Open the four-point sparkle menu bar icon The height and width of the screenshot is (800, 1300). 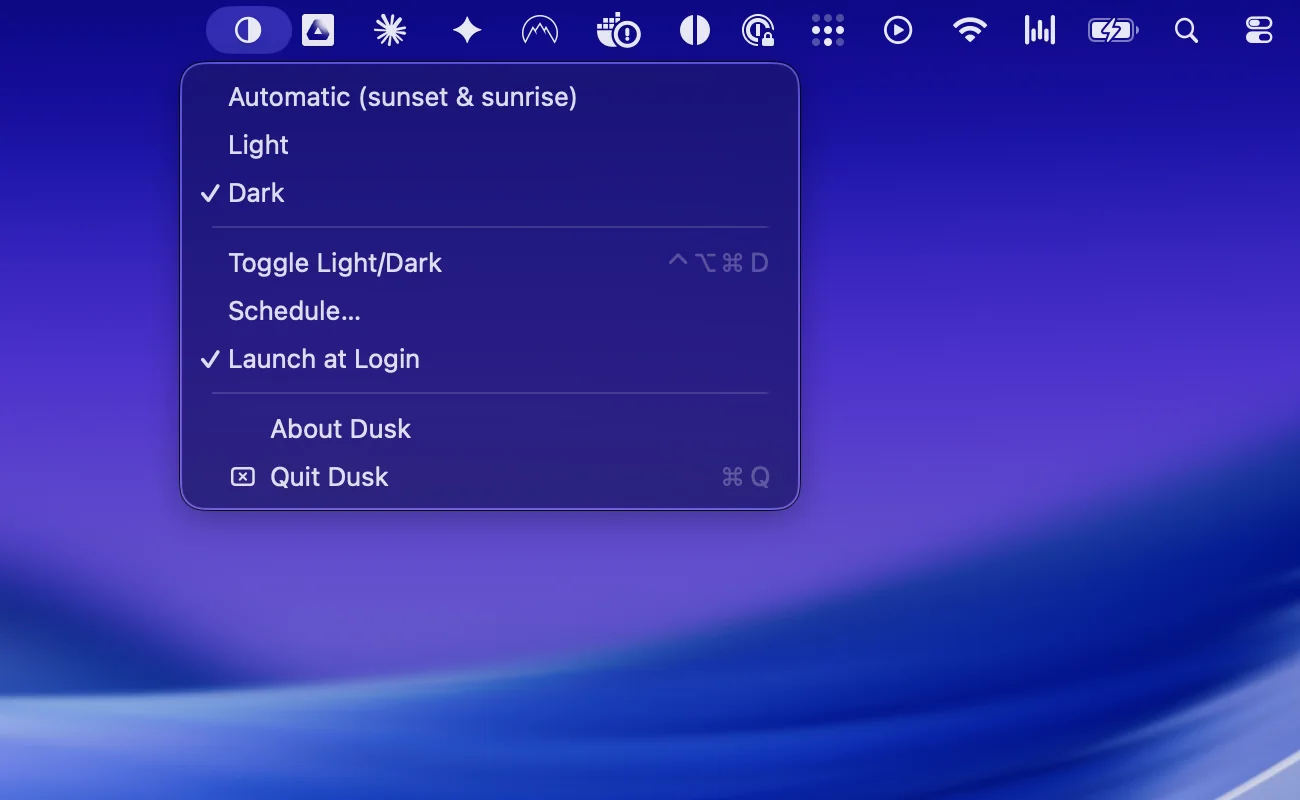pyautogui.click(x=467, y=31)
